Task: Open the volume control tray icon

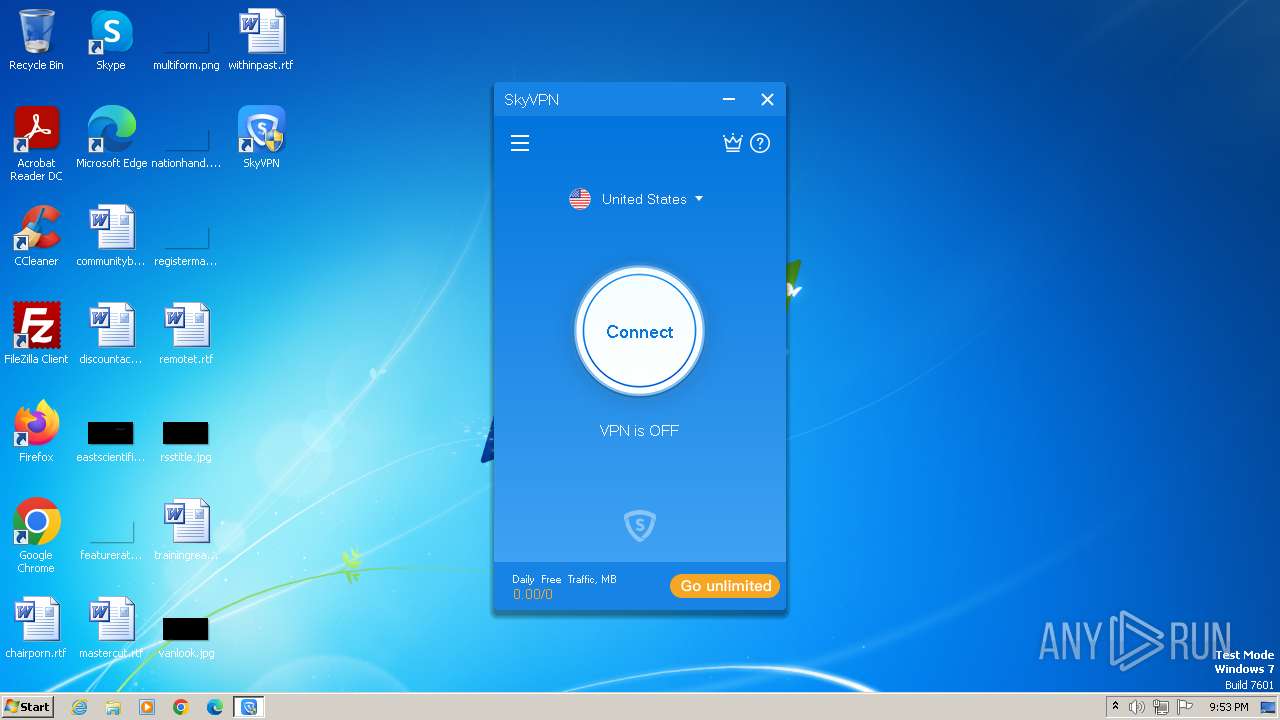Action: coord(1137,707)
